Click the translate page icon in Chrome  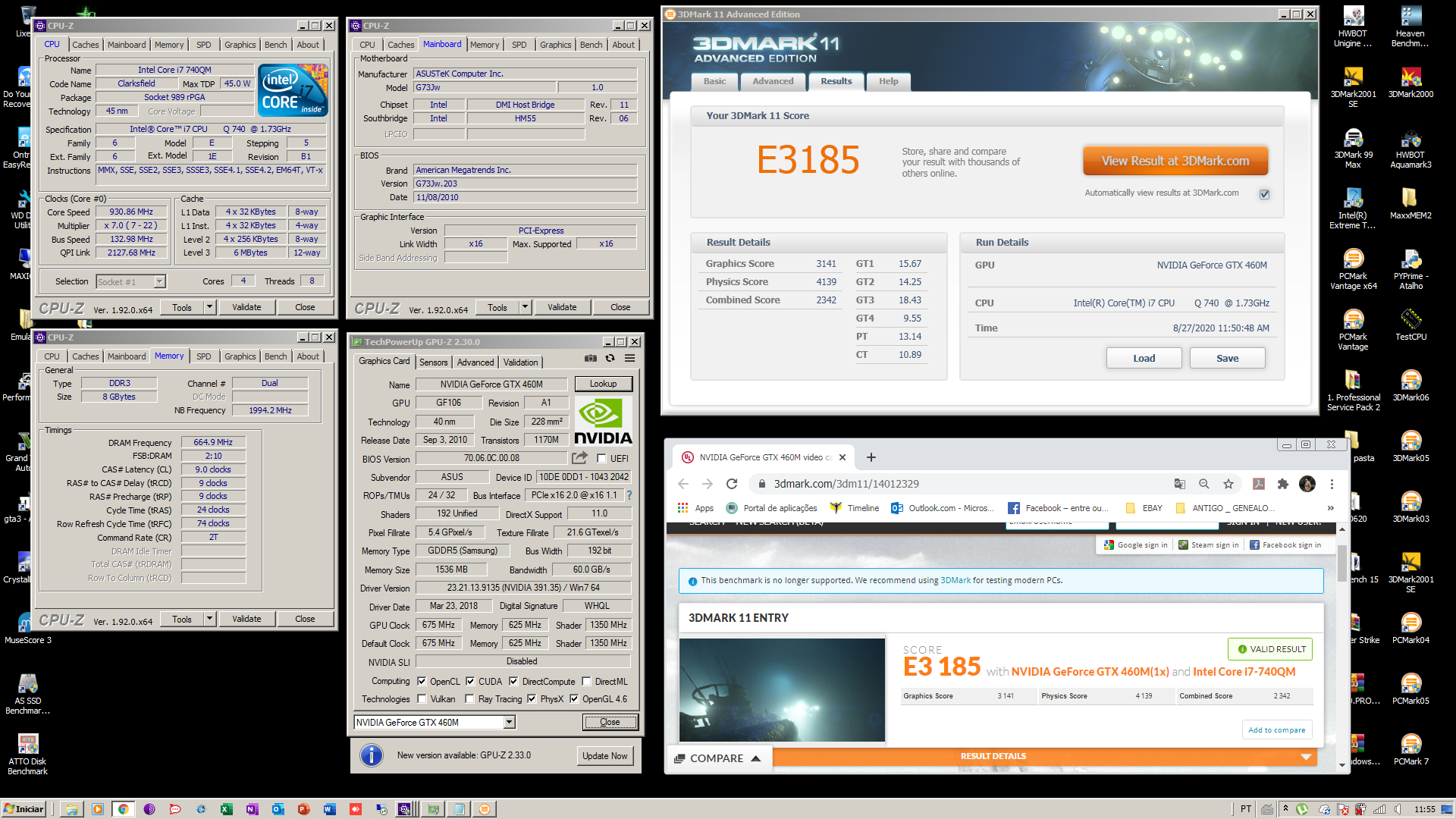tap(1179, 484)
